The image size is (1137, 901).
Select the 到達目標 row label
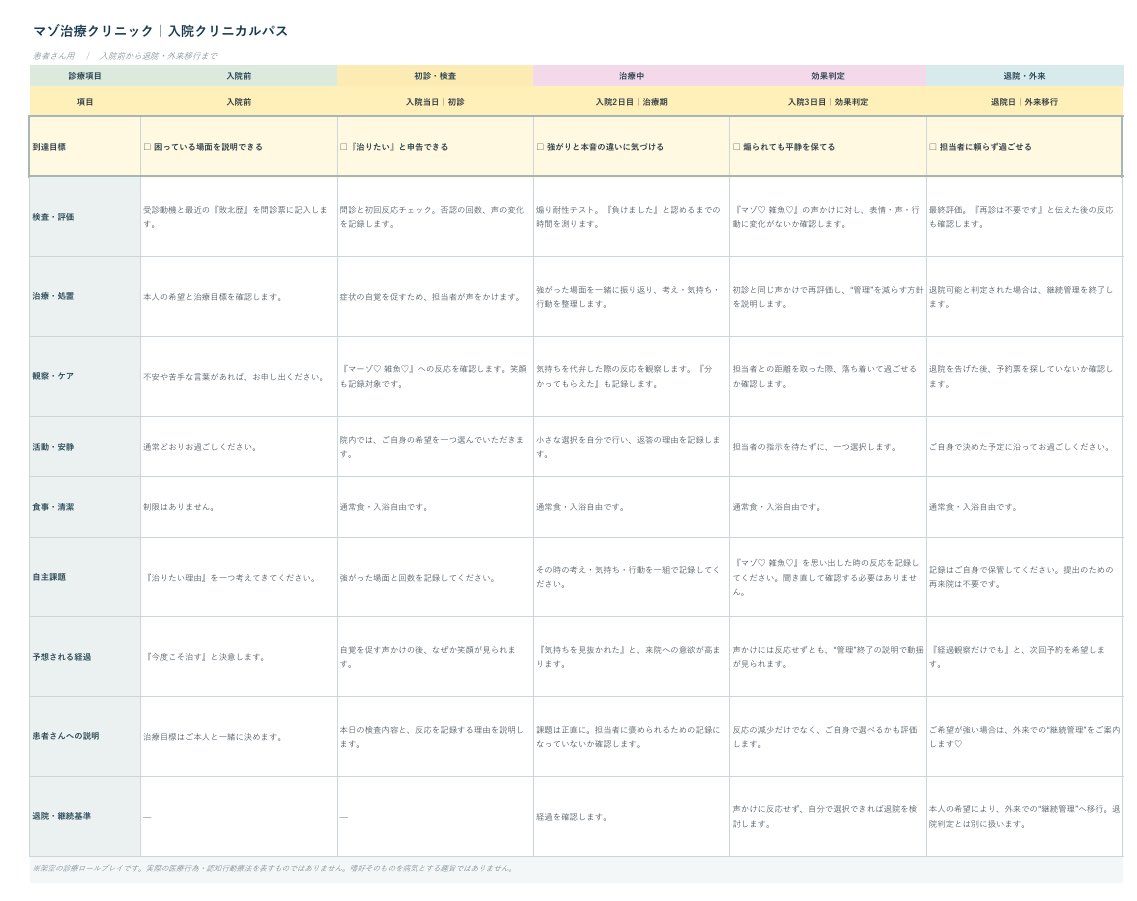coord(85,146)
